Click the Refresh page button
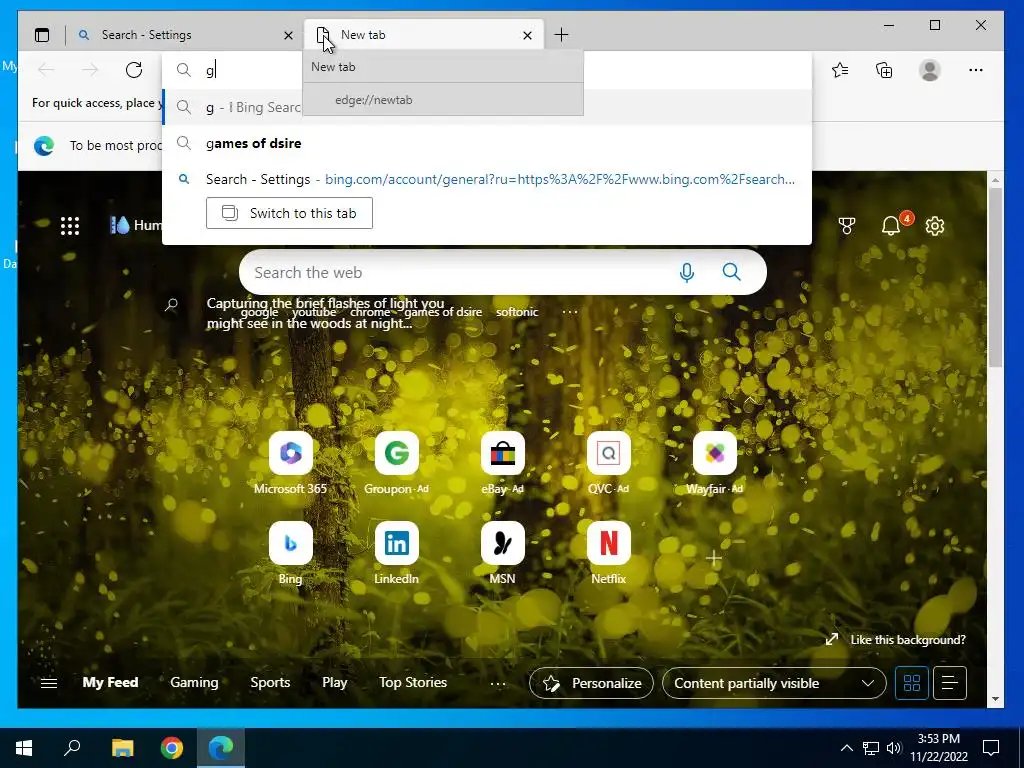The width and height of the screenshot is (1024, 768). pyautogui.click(x=134, y=70)
